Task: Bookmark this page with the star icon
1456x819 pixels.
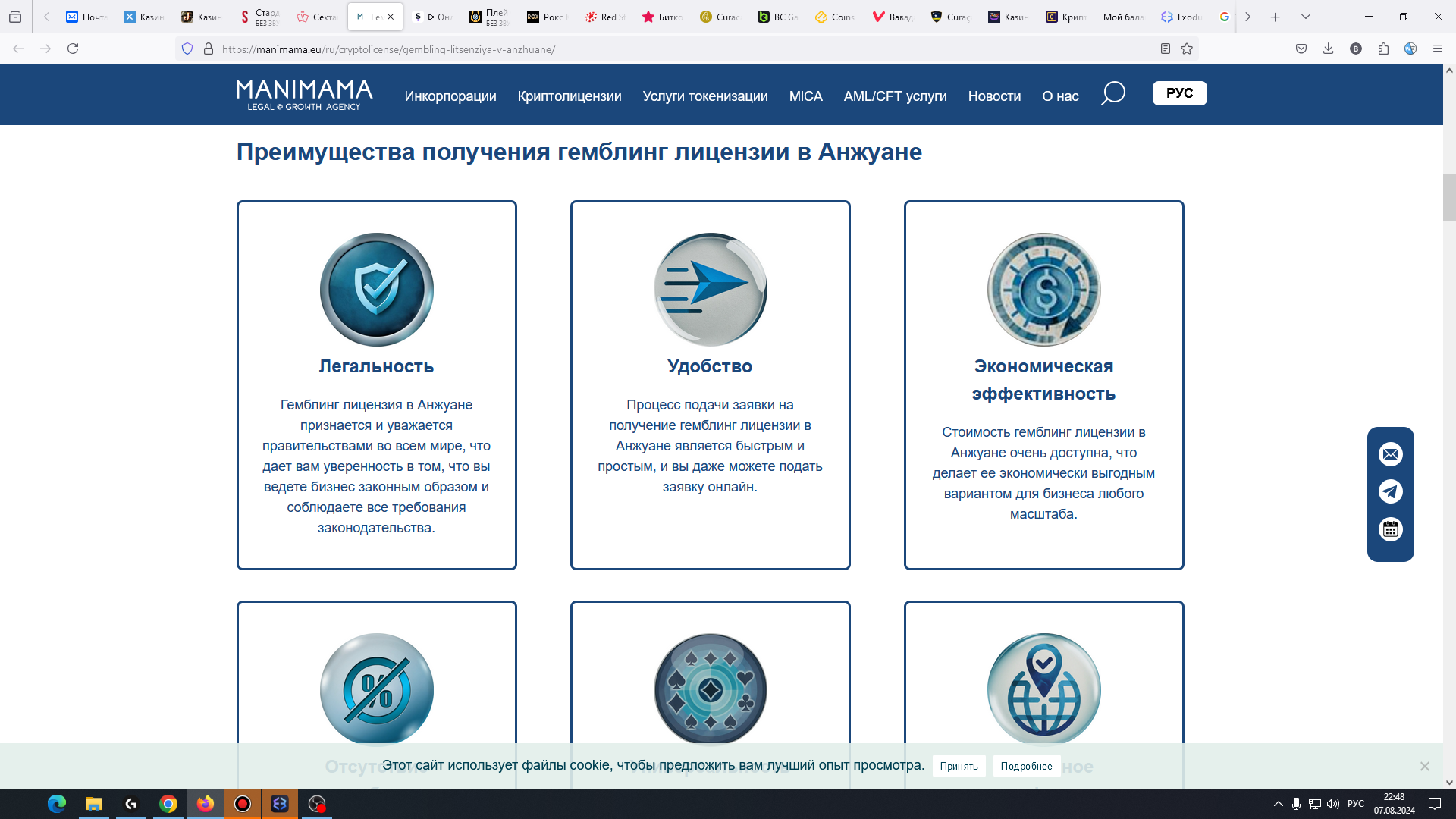Action: point(1187,49)
